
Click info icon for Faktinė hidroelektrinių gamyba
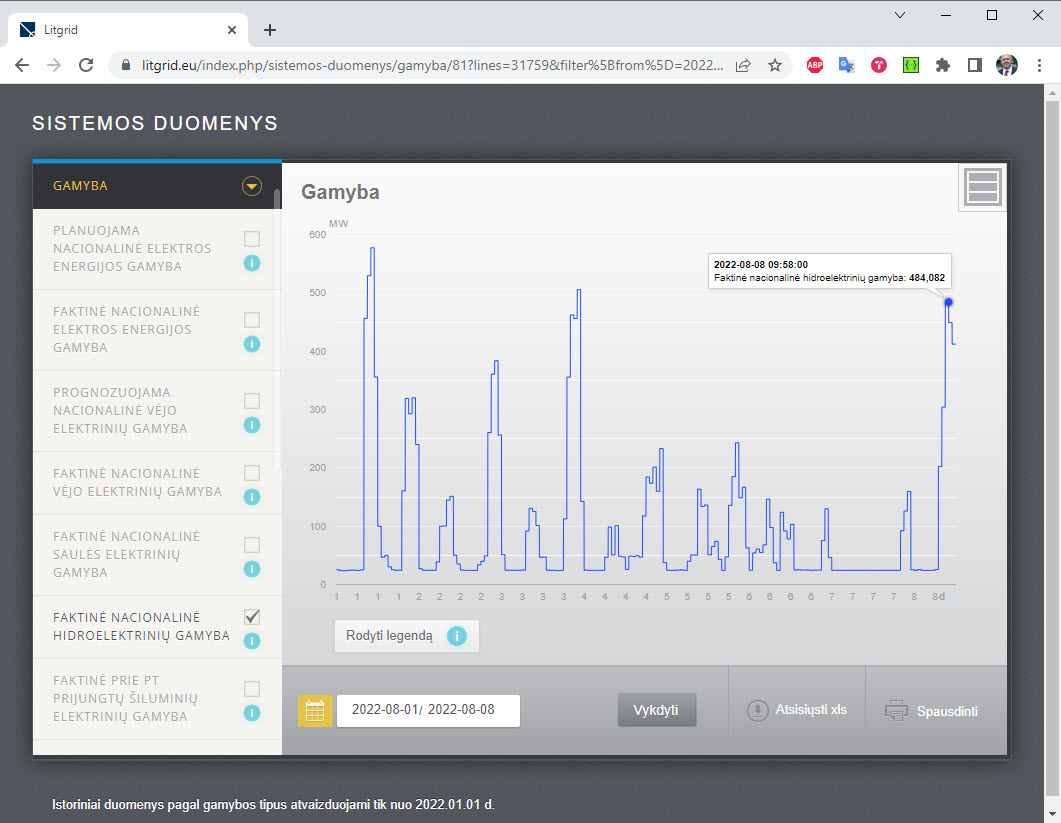point(252,641)
